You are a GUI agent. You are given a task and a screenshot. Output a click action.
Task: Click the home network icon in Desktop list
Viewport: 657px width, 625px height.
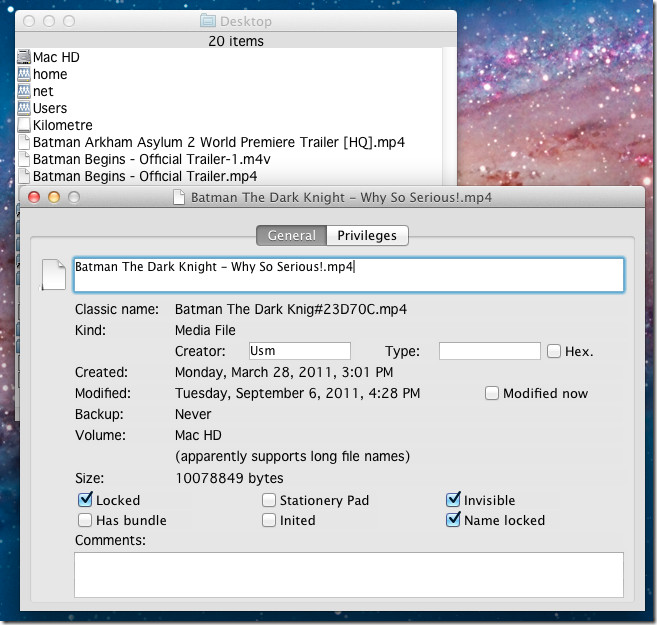(x=24, y=74)
